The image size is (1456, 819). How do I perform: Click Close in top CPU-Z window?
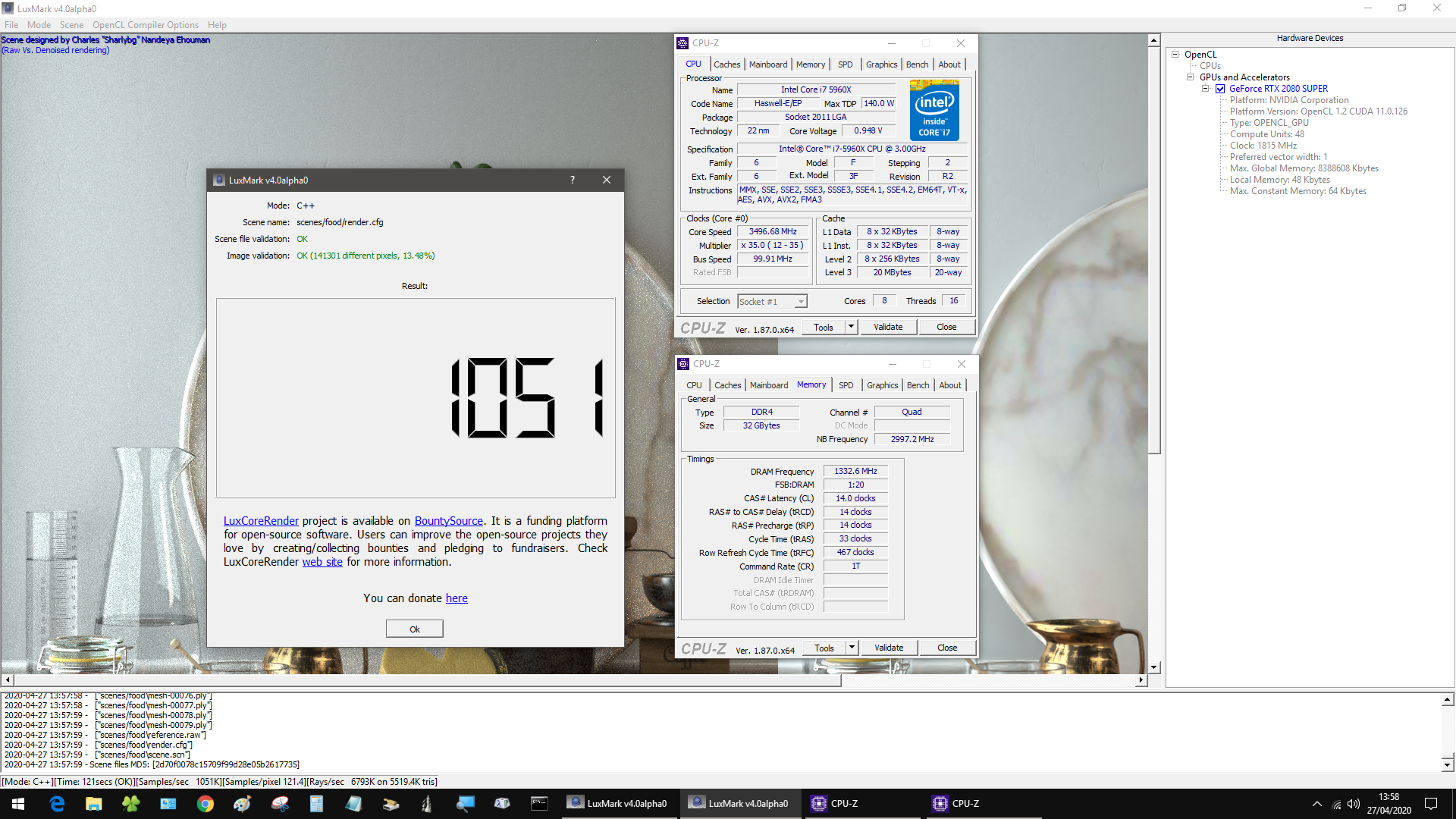[x=946, y=327]
